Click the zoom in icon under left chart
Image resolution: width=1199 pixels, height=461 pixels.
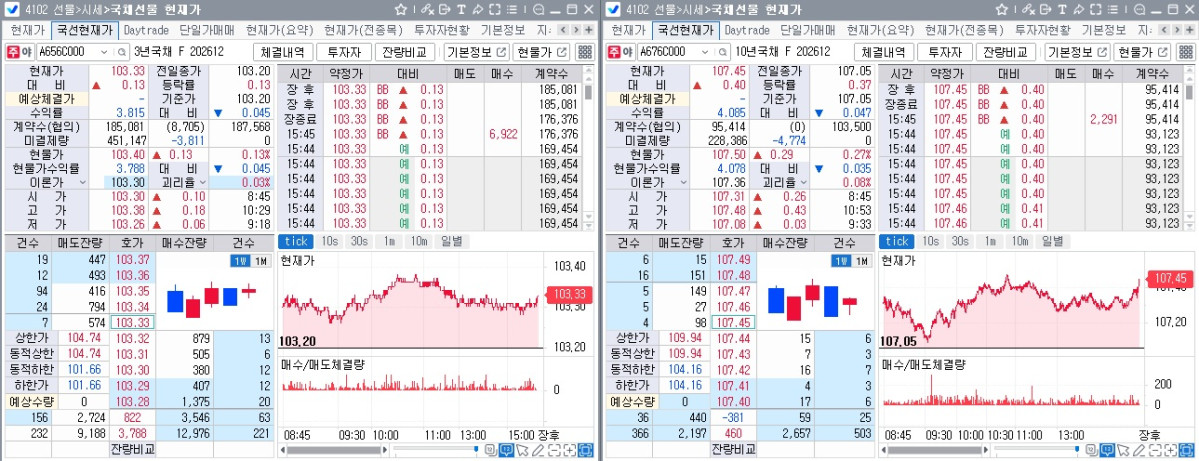(x=570, y=450)
